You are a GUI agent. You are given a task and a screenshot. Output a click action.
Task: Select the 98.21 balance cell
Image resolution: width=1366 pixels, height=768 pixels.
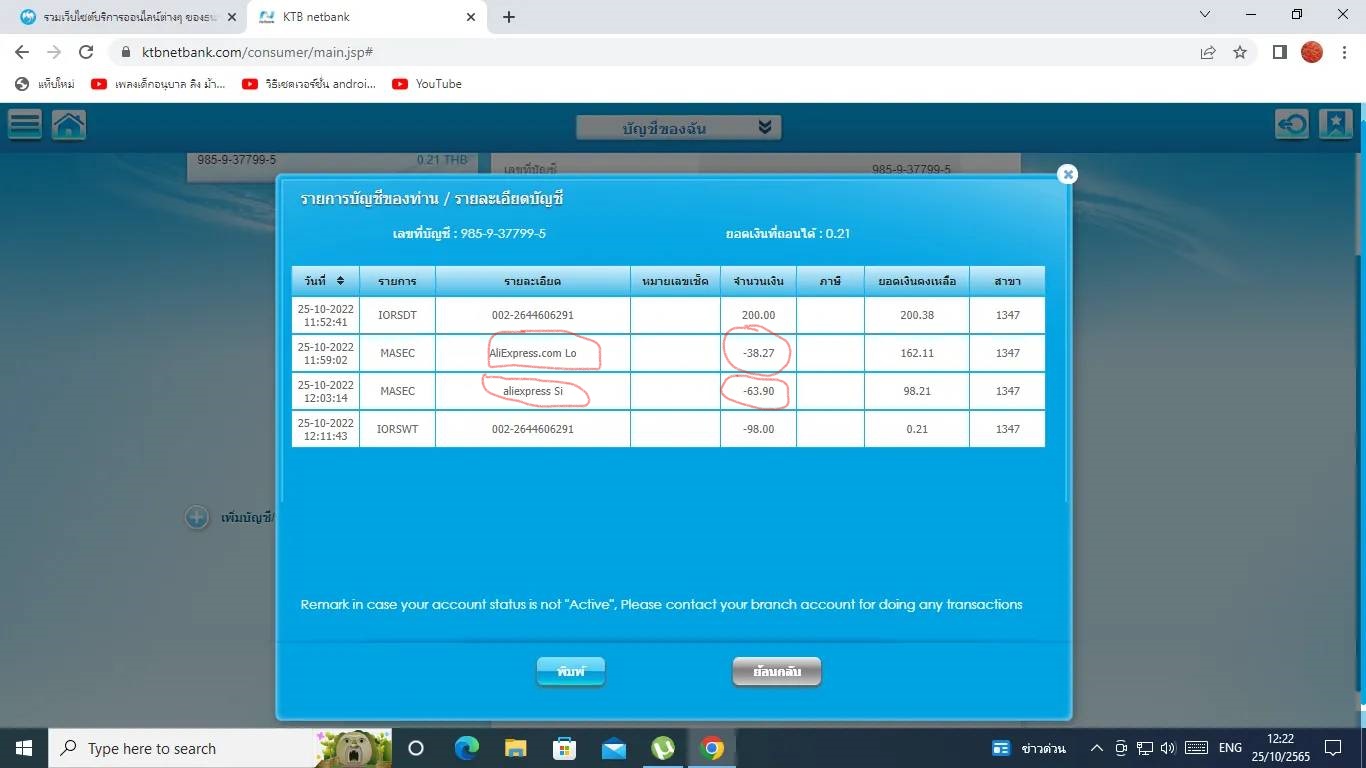click(917, 391)
